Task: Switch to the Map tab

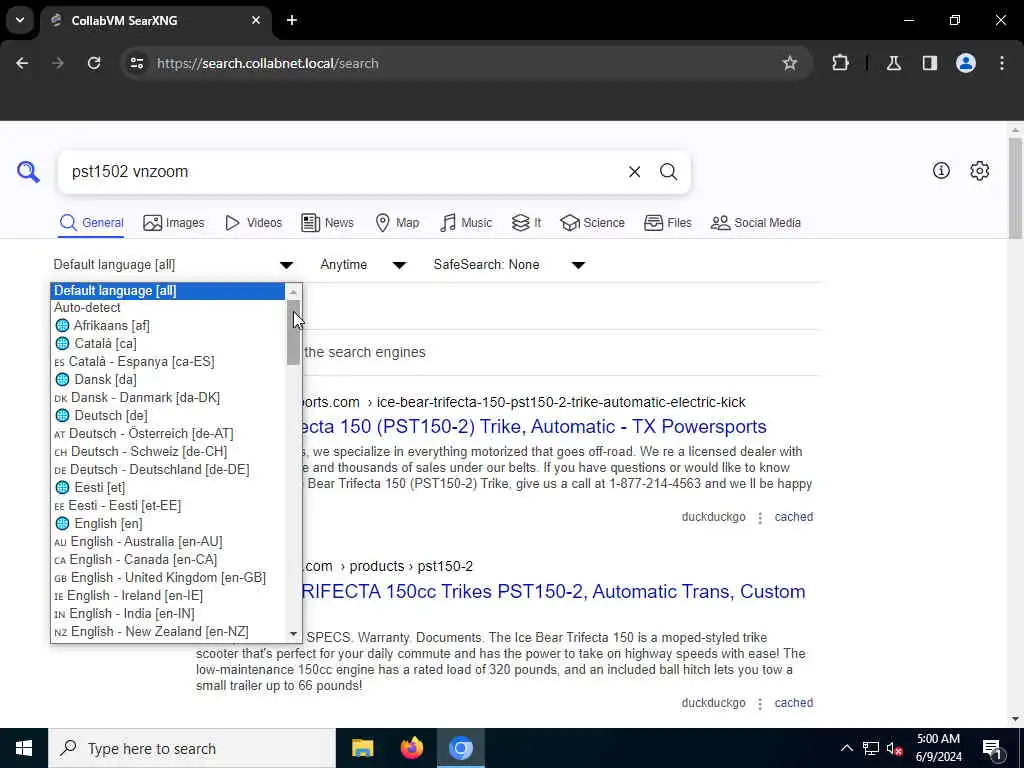Action: pyautogui.click(x=397, y=223)
